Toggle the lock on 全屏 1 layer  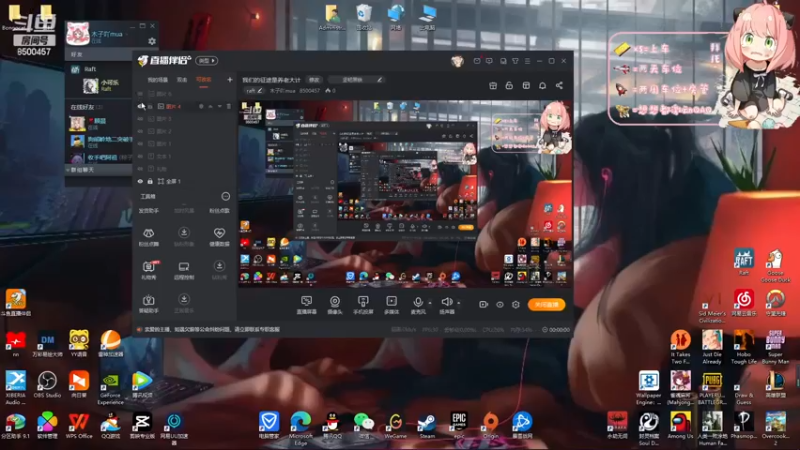tap(150, 181)
